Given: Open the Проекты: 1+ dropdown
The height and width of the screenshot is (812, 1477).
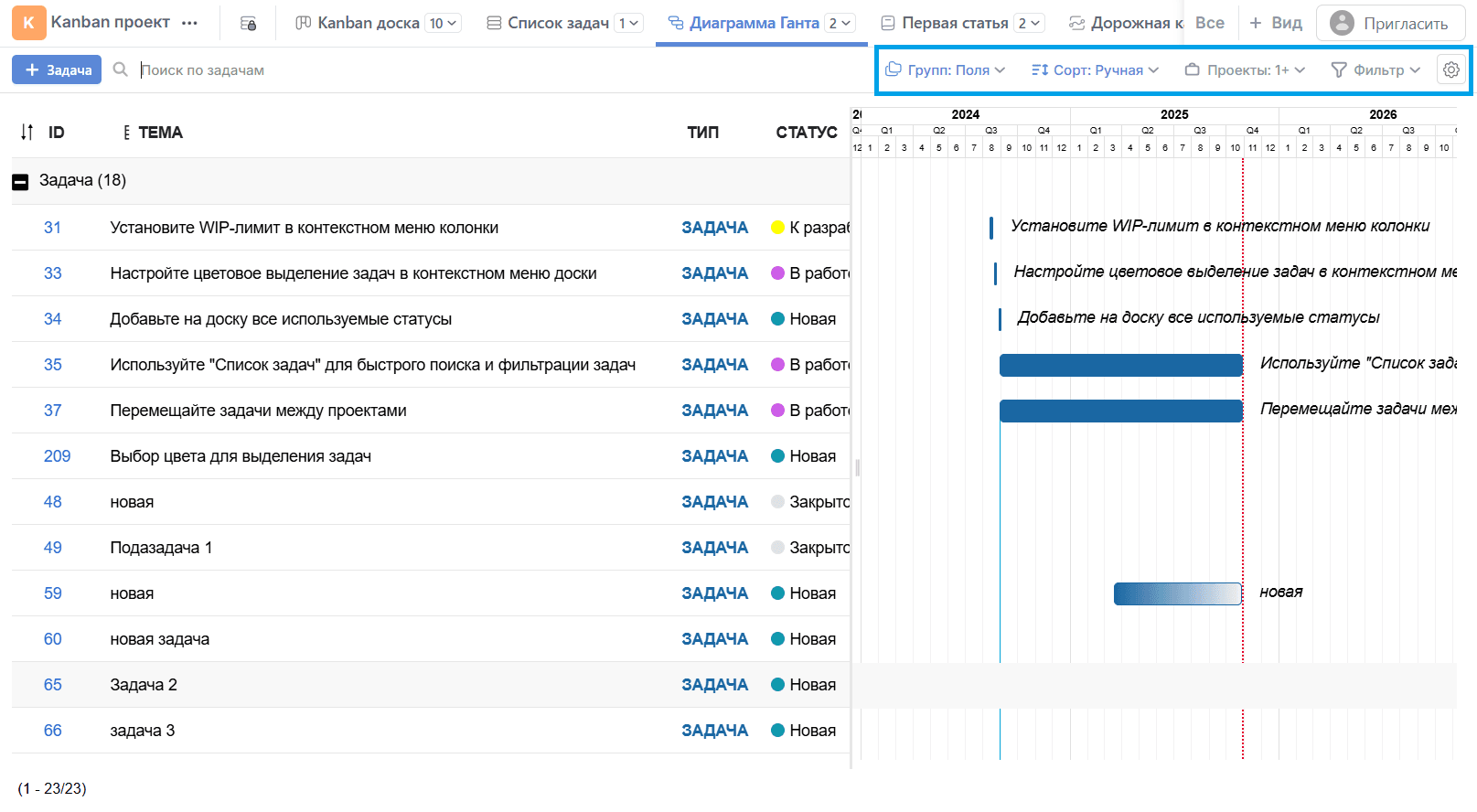Looking at the screenshot, I should (1245, 69).
